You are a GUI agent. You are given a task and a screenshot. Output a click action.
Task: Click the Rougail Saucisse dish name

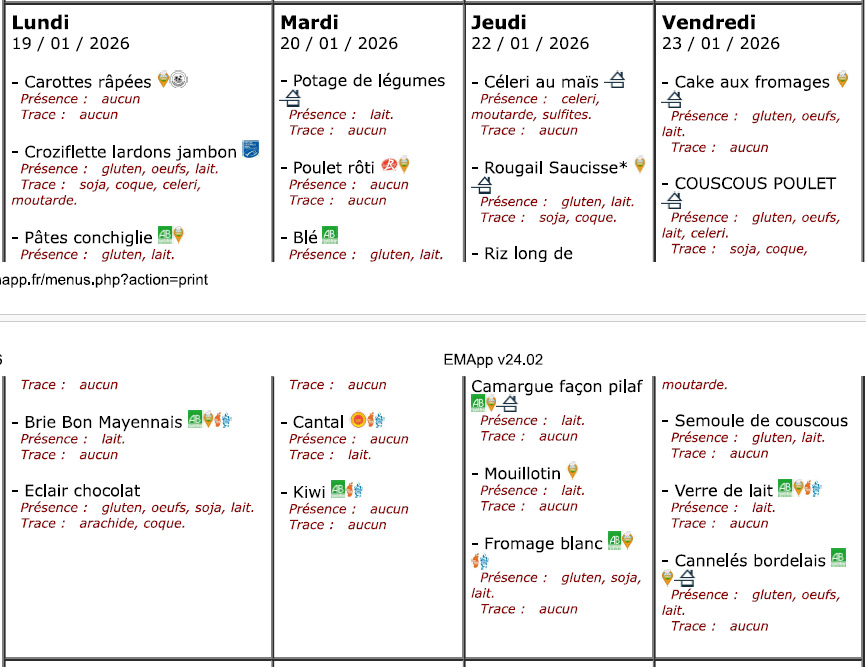point(555,167)
